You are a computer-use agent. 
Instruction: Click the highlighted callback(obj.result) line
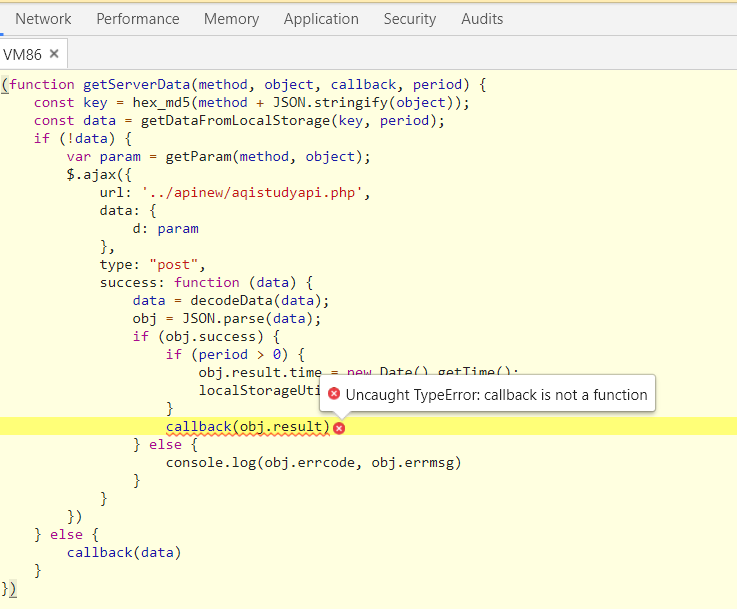(x=368, y=426)
